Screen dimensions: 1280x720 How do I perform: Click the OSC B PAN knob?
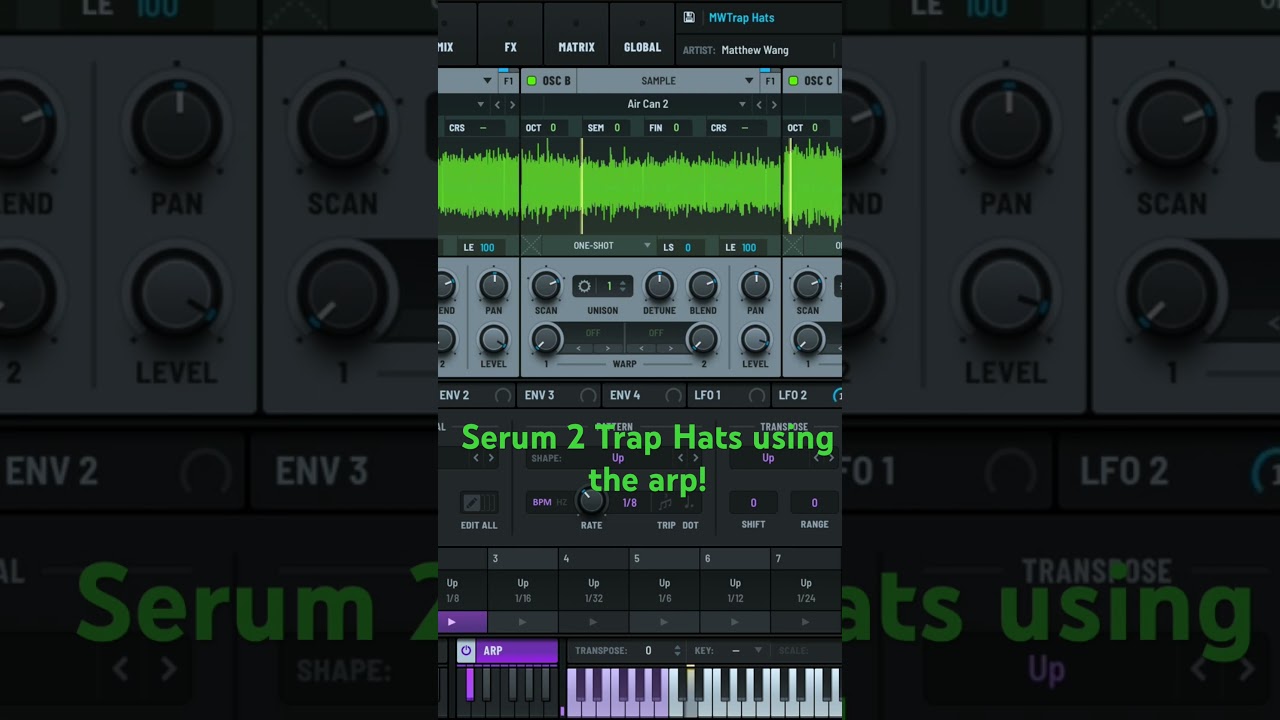click(755, 286)
